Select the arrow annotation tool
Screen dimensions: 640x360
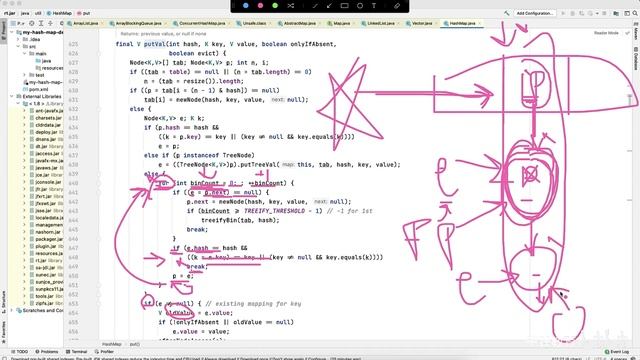click(329, 6)
